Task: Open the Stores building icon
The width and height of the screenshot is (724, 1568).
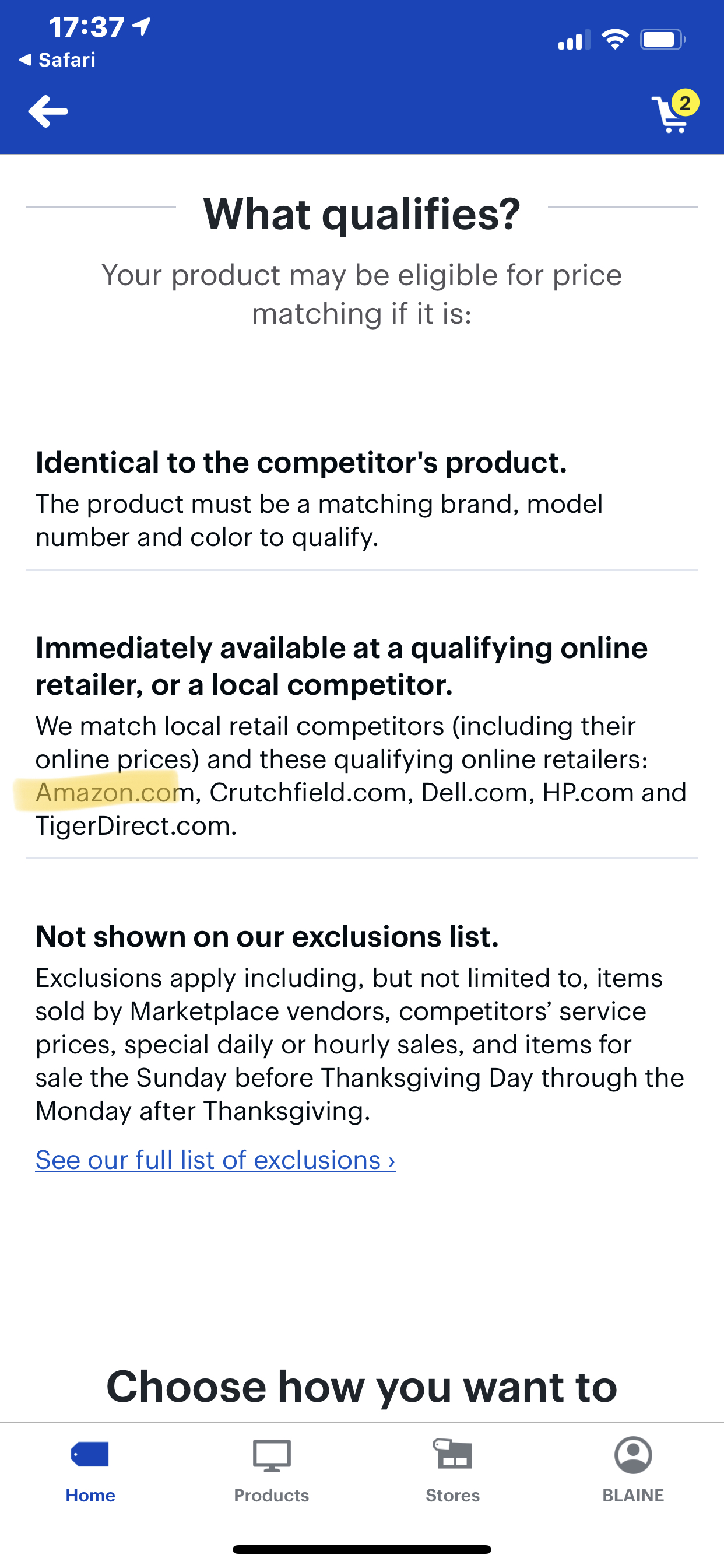Action: (453, 1454)
